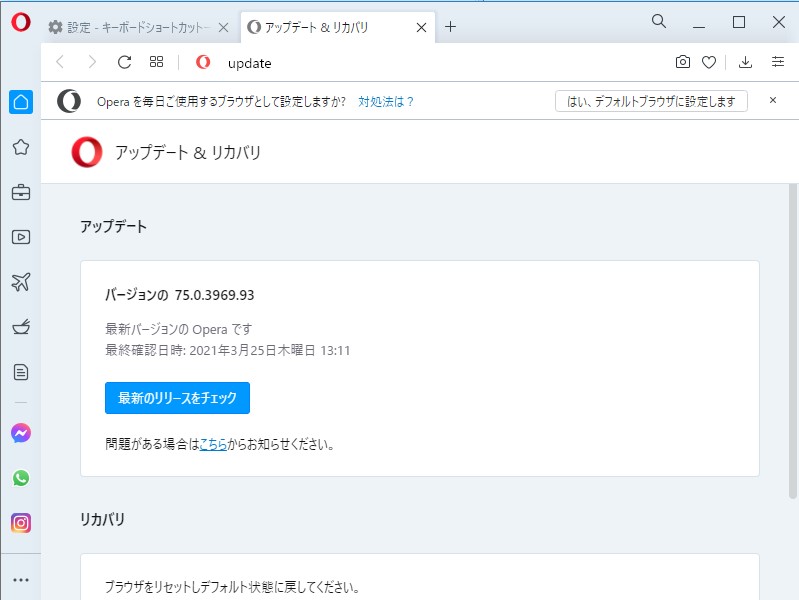
Task: Go forward to next page
Action: coord(92,62)
